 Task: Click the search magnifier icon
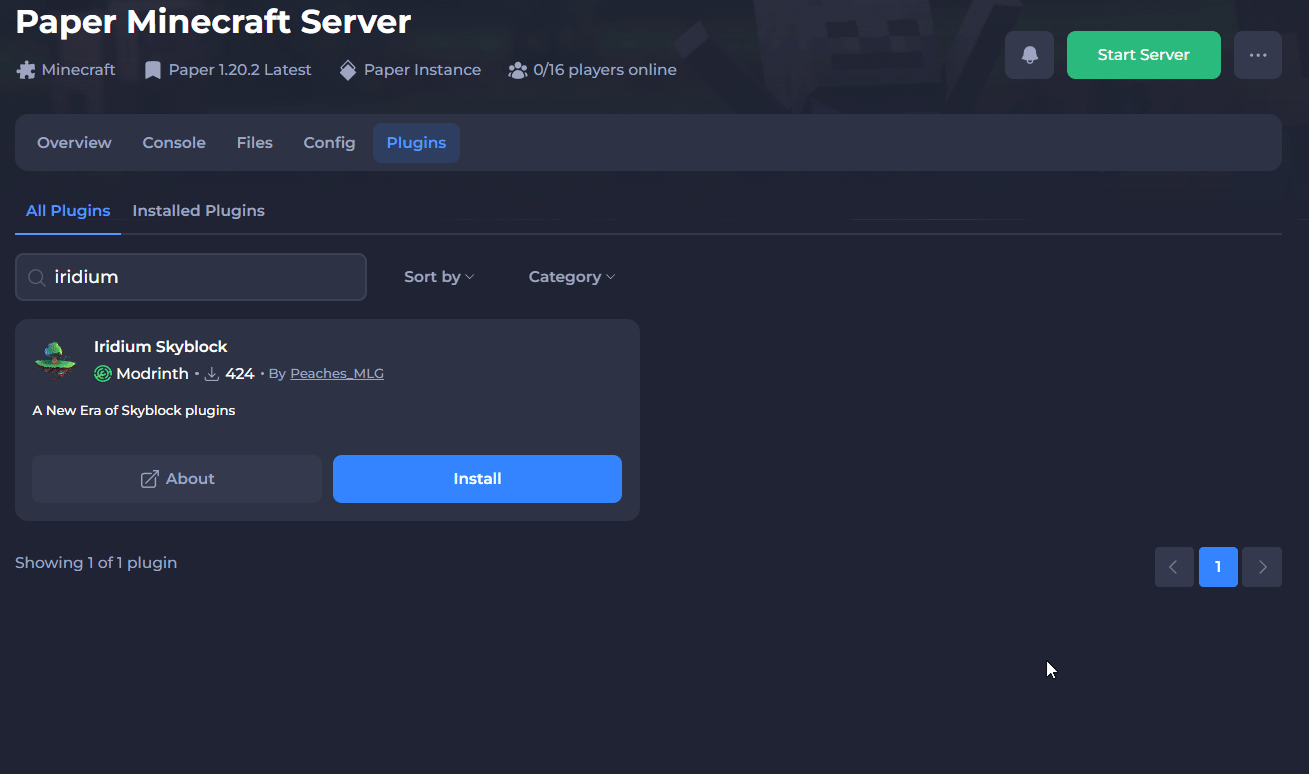(37, 278)
